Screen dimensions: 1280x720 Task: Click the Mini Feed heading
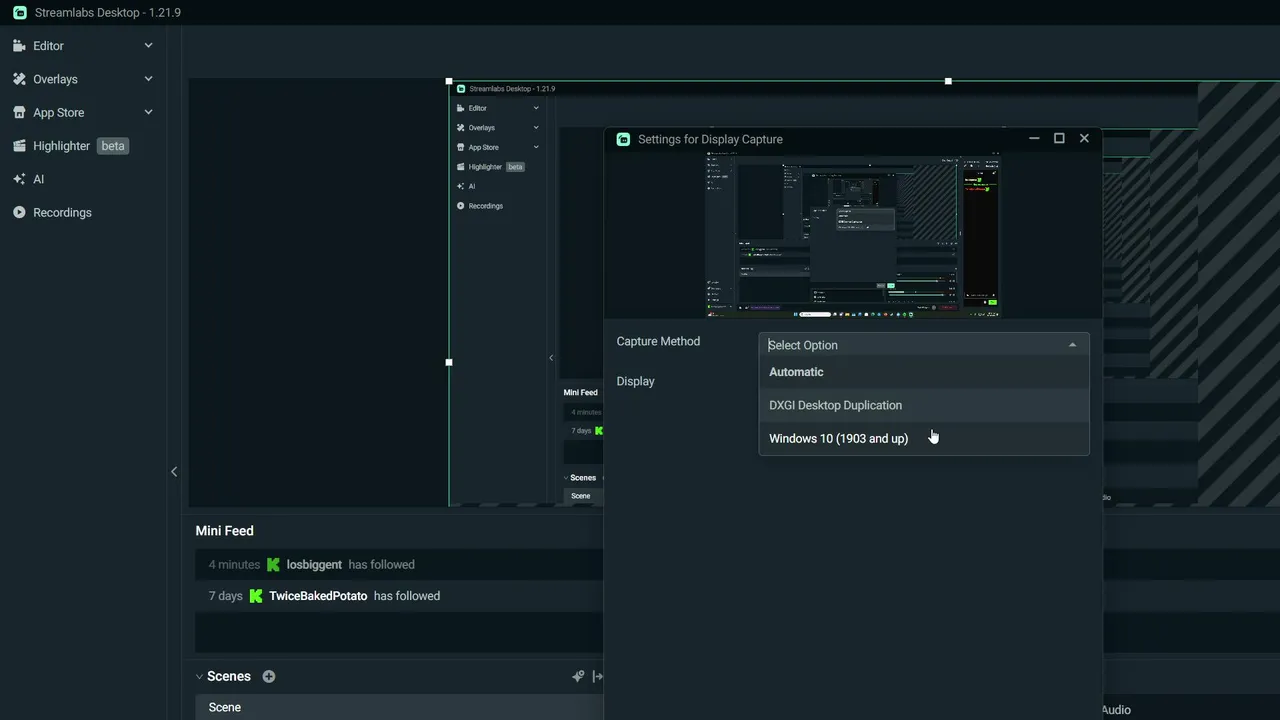click(224, 531)
